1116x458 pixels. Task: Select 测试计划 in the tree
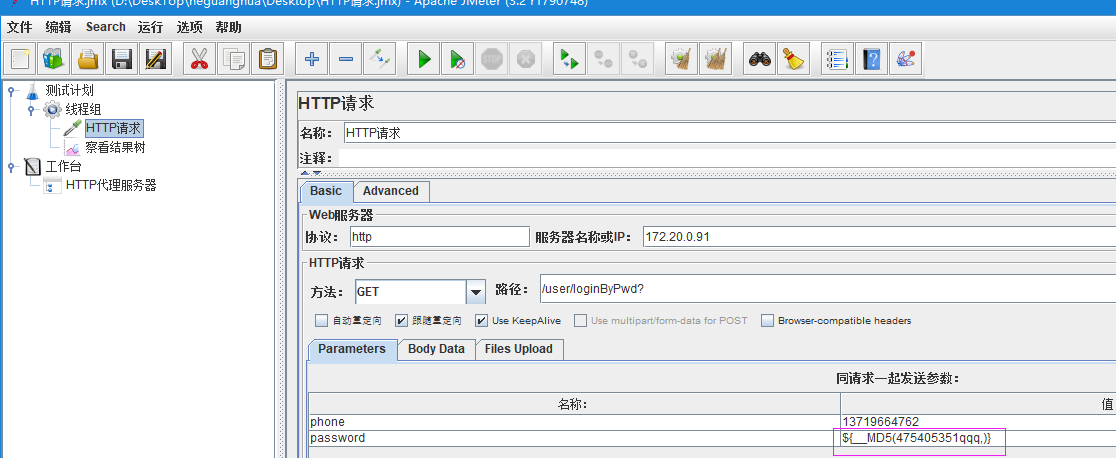[x=69, y=90]
